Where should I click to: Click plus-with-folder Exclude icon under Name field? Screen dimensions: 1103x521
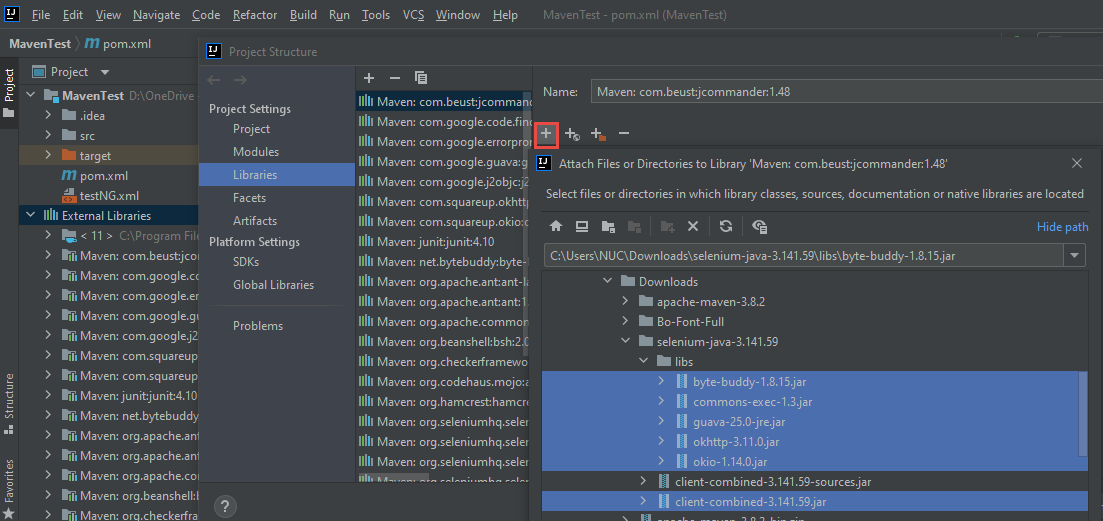[598, 134]
